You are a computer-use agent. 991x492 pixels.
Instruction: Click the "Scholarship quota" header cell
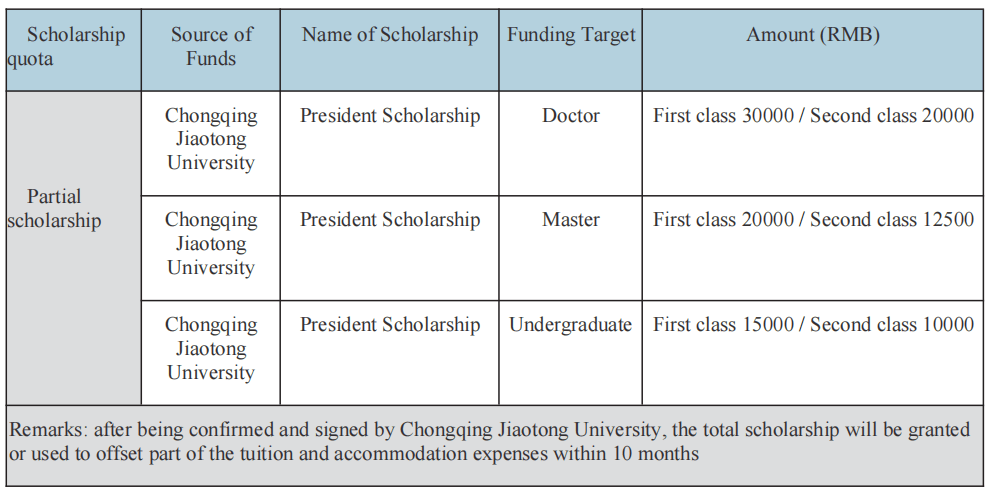point(72,47)
